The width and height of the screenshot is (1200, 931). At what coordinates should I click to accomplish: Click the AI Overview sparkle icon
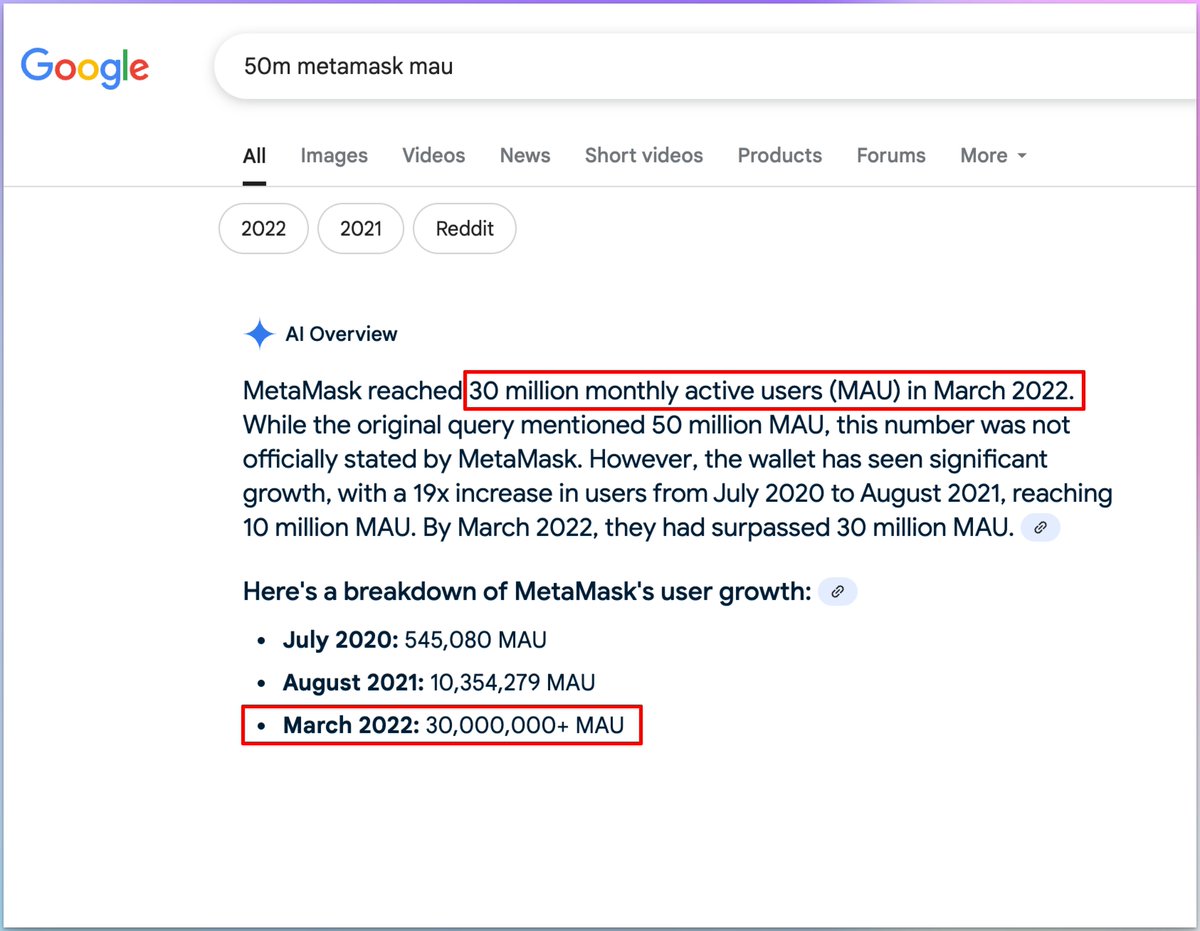tap(259, 334)
